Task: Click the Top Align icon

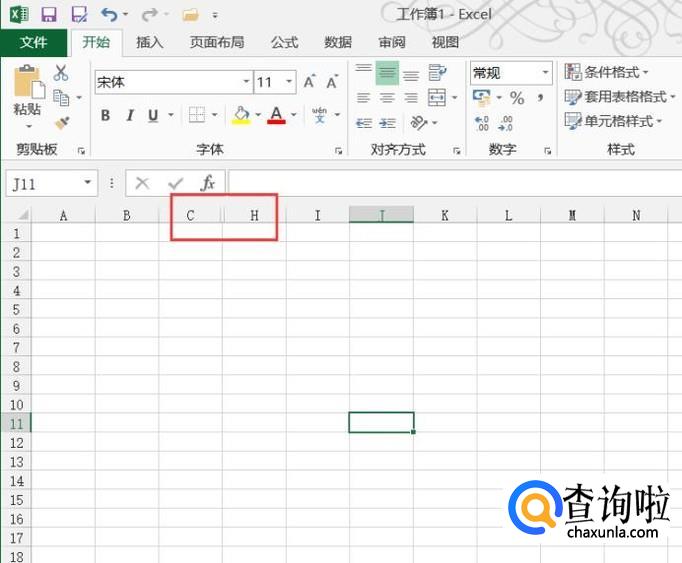Action: click(x=363, y=69)
